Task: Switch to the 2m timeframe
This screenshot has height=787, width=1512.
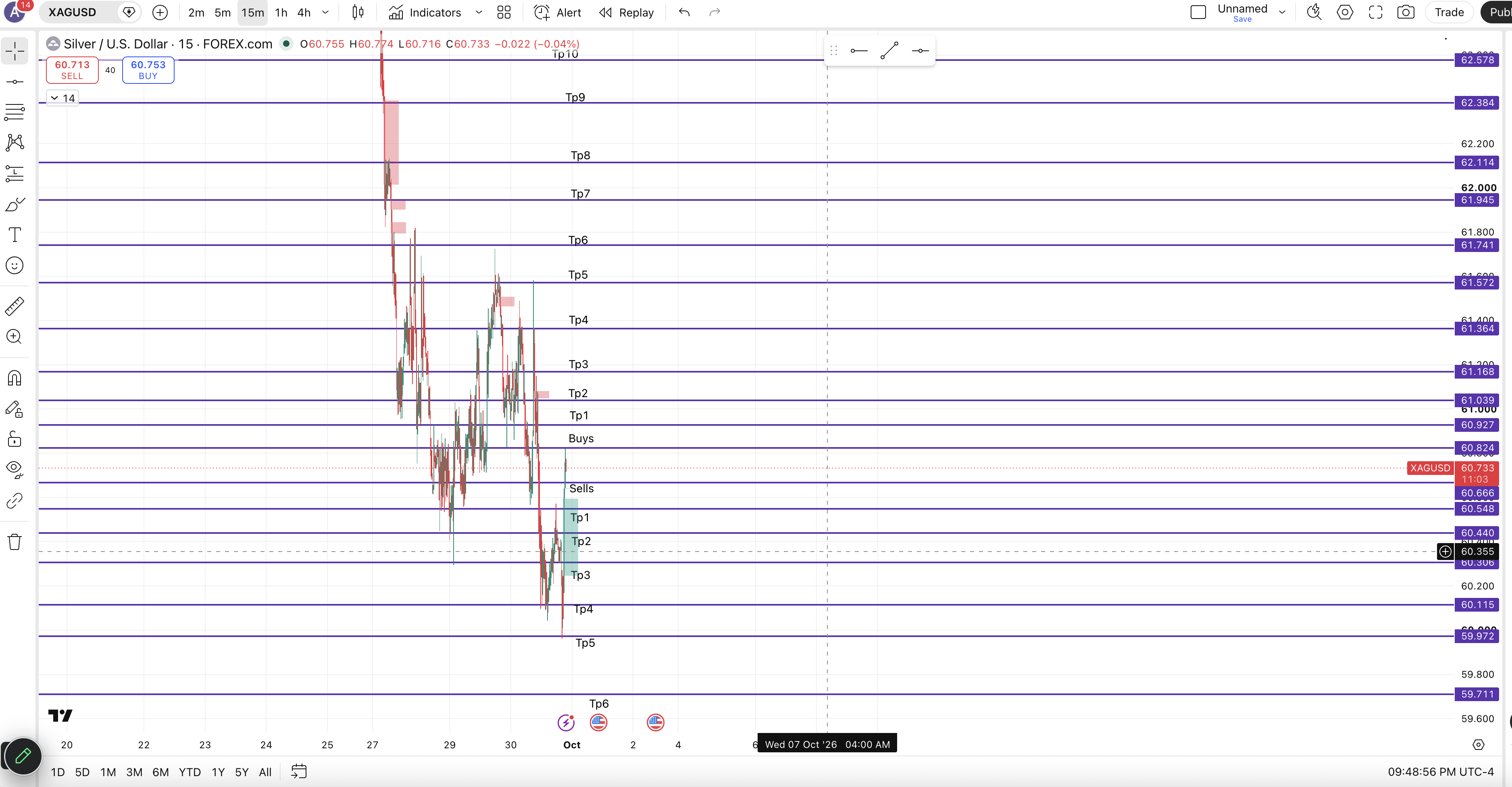Action: (196, 12)
